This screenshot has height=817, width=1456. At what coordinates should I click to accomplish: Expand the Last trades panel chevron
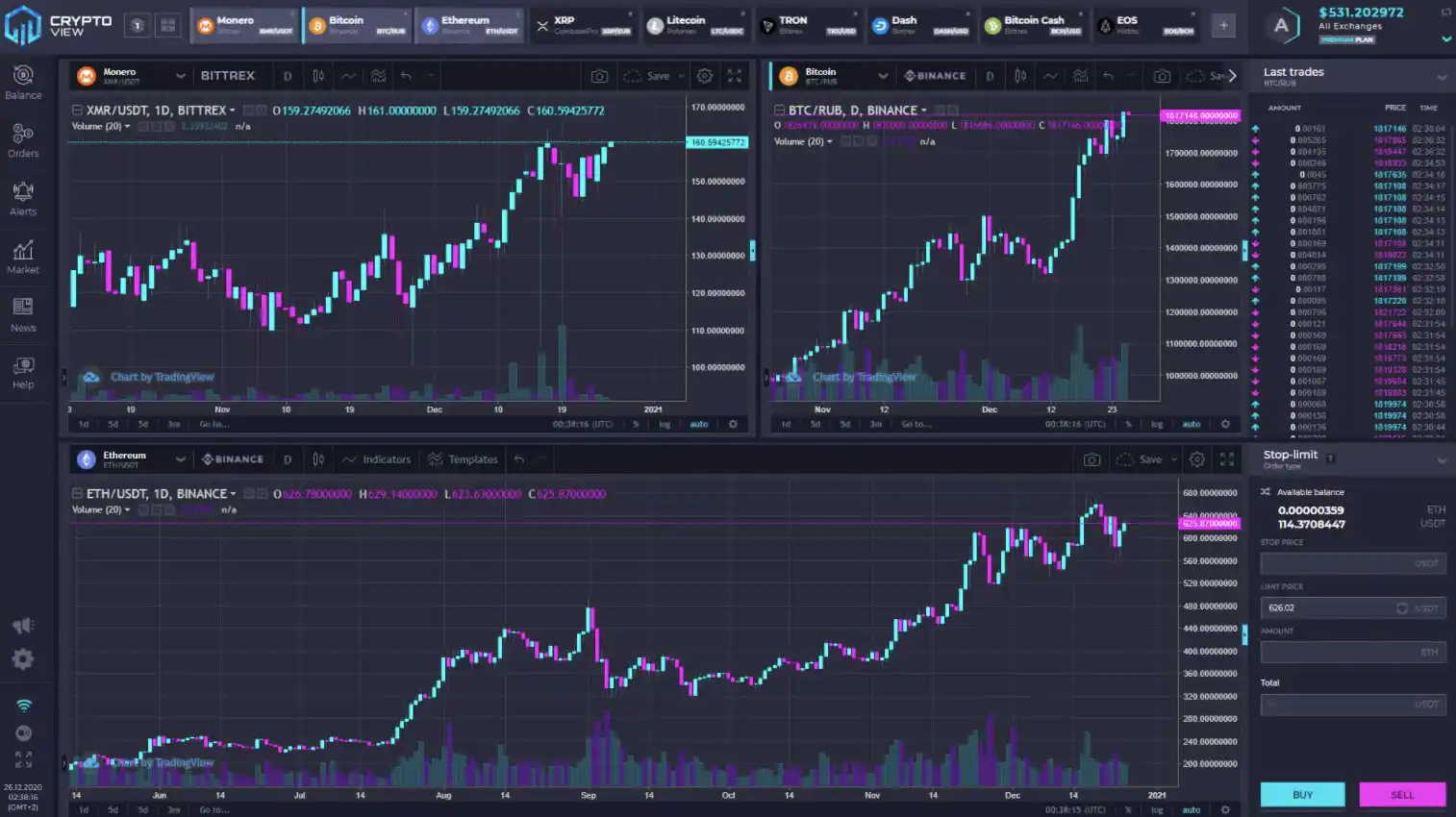(x=1442, y=77)
